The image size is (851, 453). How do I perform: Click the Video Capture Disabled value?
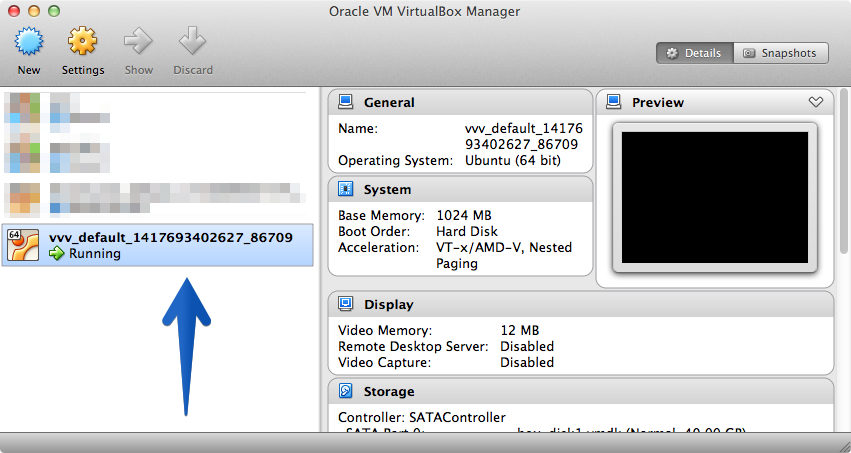(x=527, y=362)
